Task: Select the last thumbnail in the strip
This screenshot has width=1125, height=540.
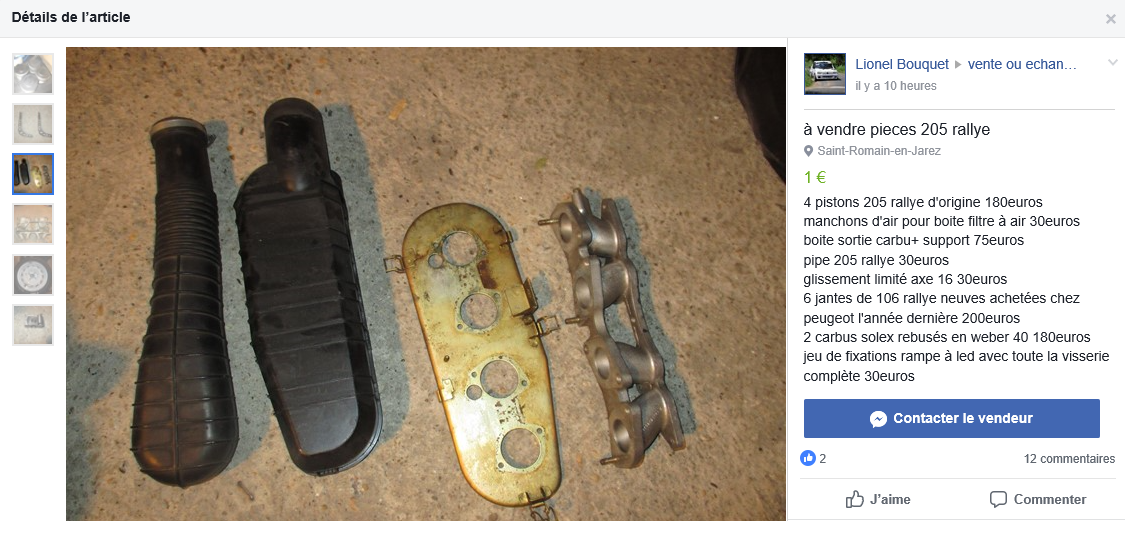Action: coord(33,325)
